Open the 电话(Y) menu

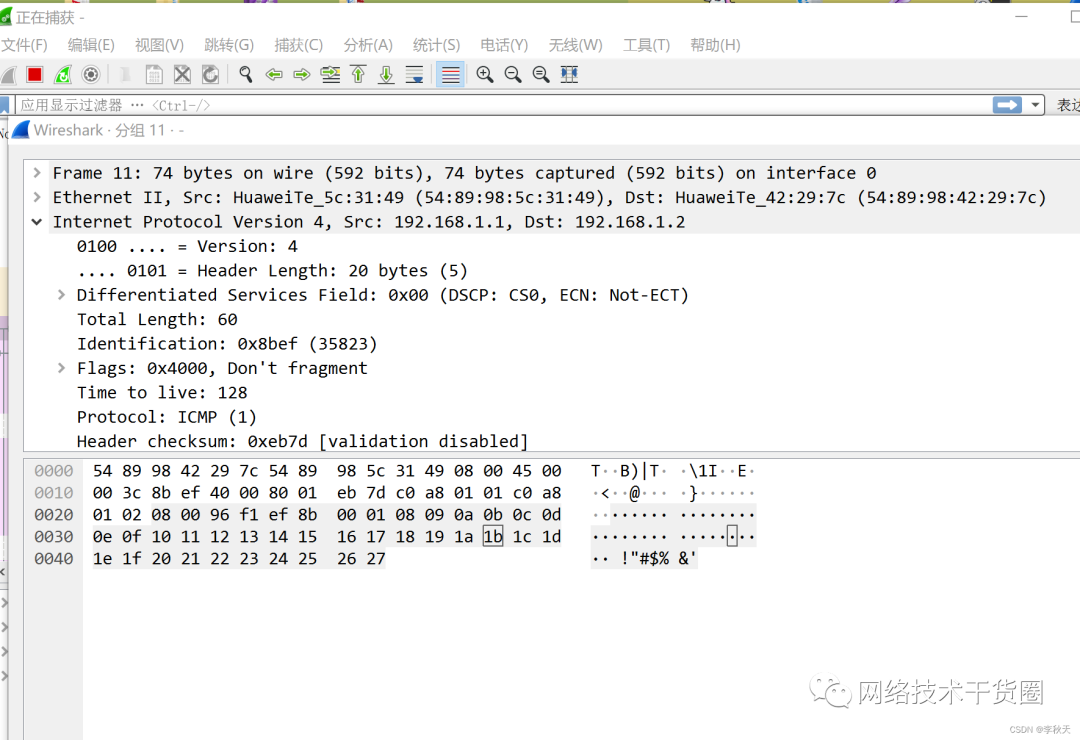tap(504, 45)
